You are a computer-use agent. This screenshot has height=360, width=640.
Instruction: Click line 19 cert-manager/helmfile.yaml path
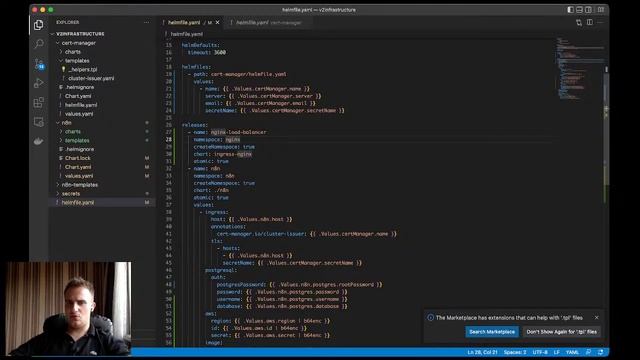tap(248, 74)
